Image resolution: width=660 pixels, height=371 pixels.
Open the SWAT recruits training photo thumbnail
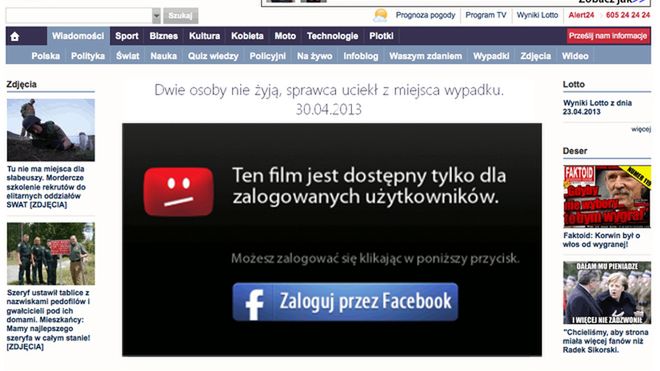(51, 130)
